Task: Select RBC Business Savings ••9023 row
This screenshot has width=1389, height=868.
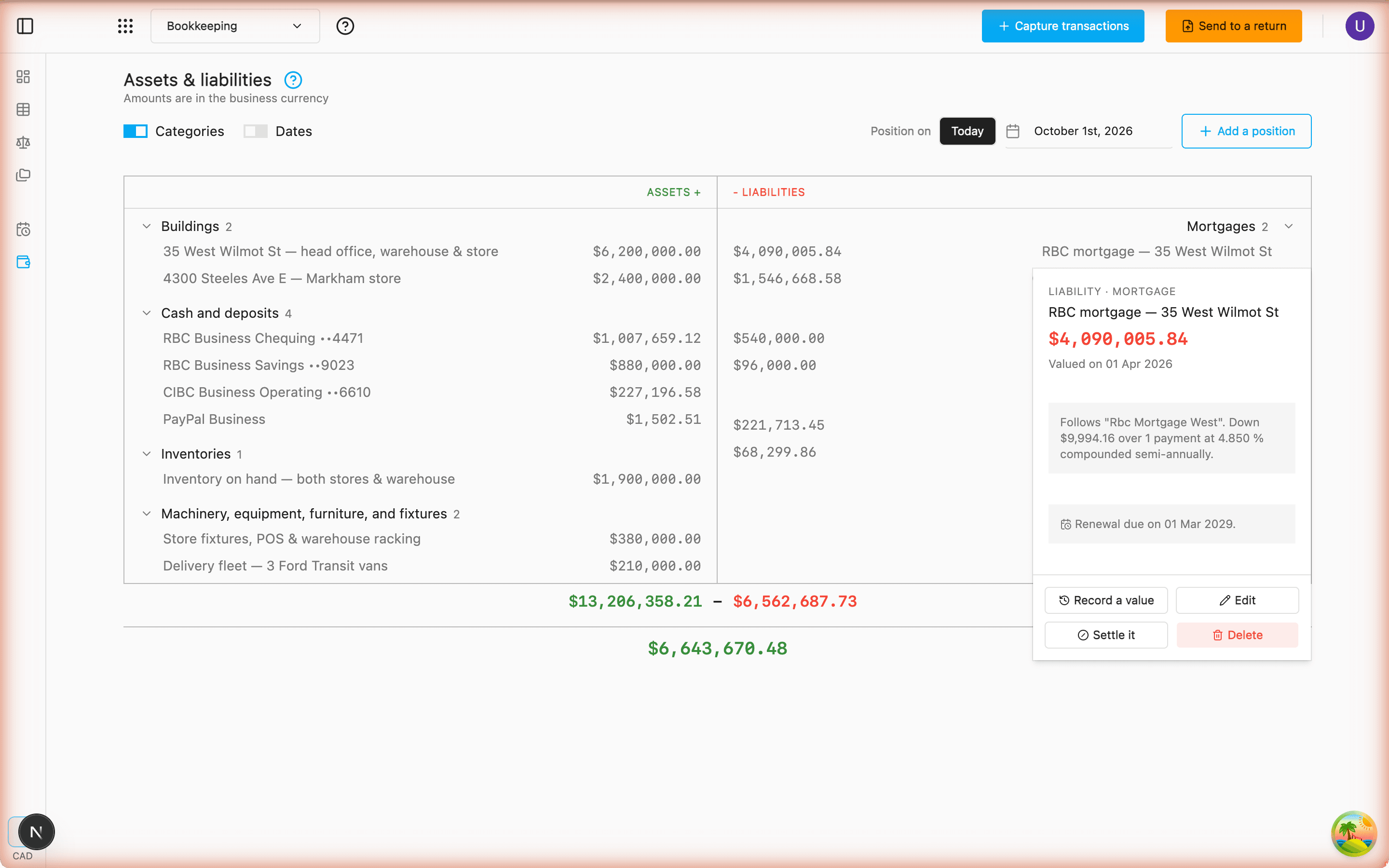Action: [432, 366]
